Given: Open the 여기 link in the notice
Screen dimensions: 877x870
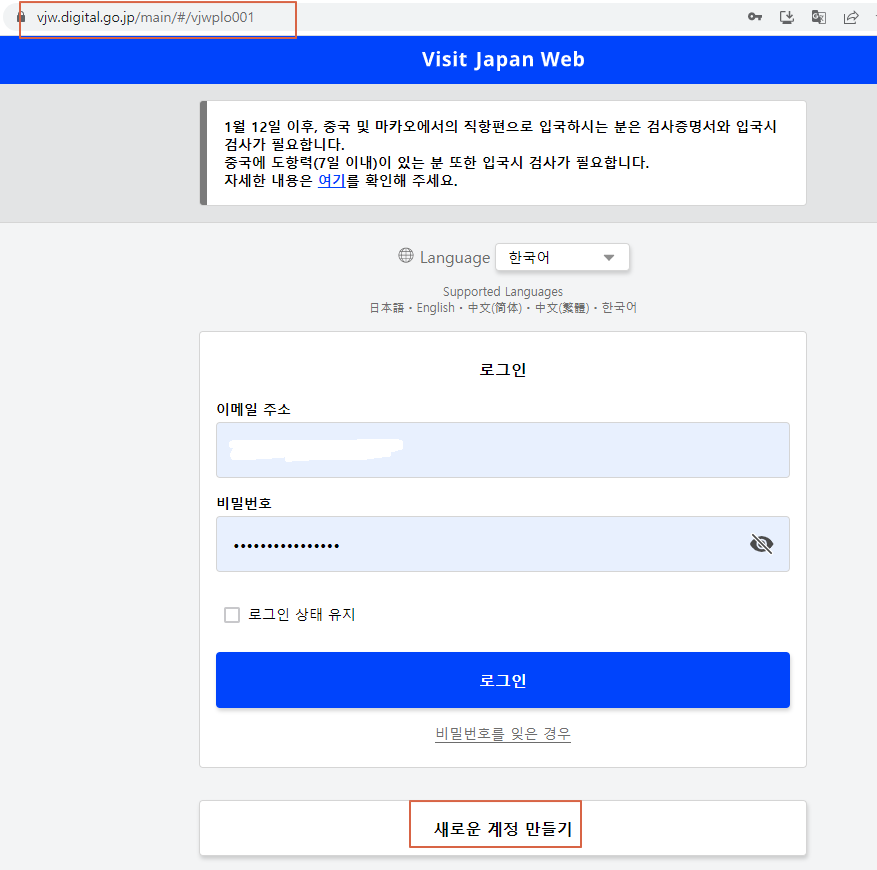Looking at the screenshot, I should [x=332, y=181].
